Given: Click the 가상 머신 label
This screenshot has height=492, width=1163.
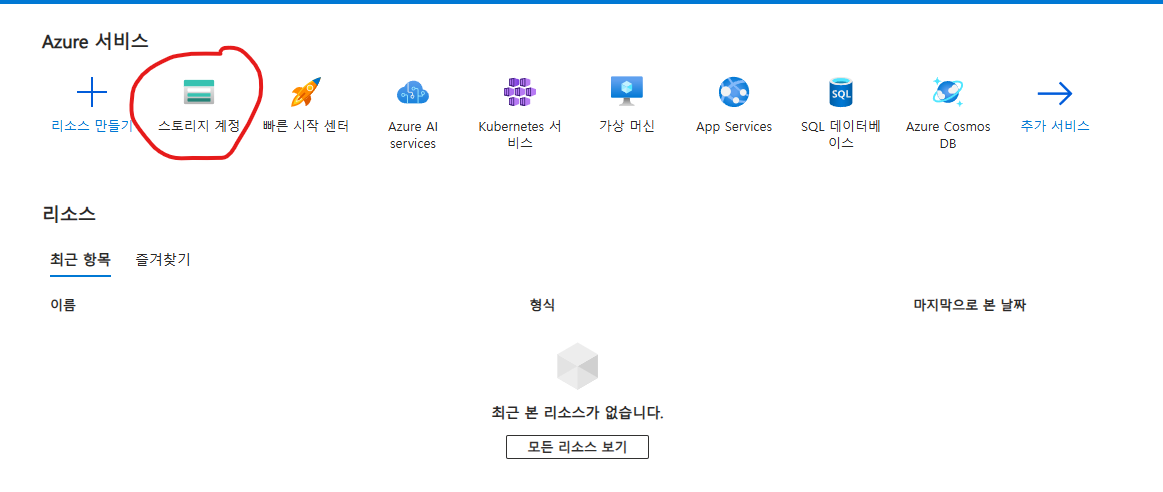Looking at the screenshot, I should [x=627, y=126].
